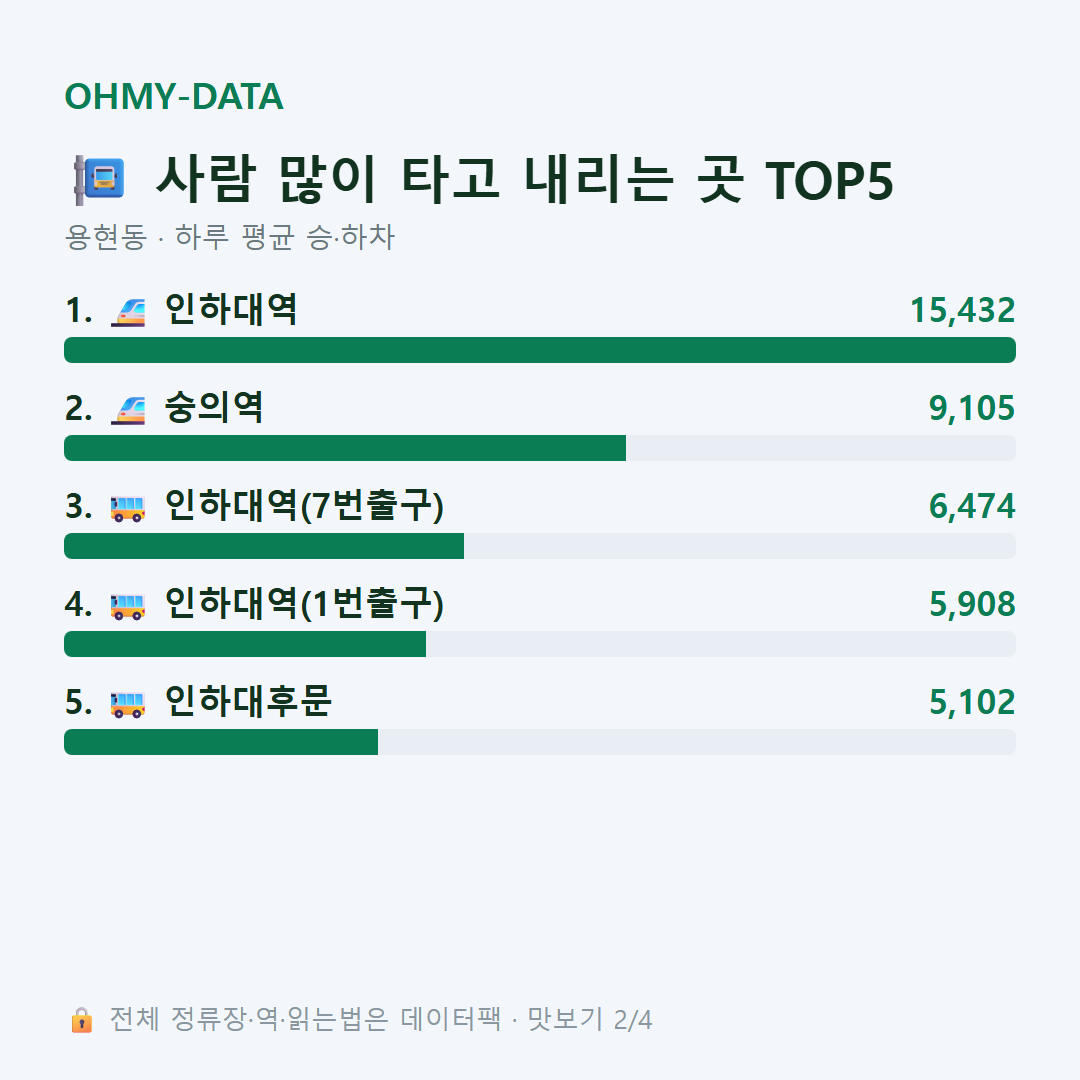The height and width of the screenshot is (1080, 1080).
Task: Click the train icon beside 인하대역
Action: click(128, 311)
